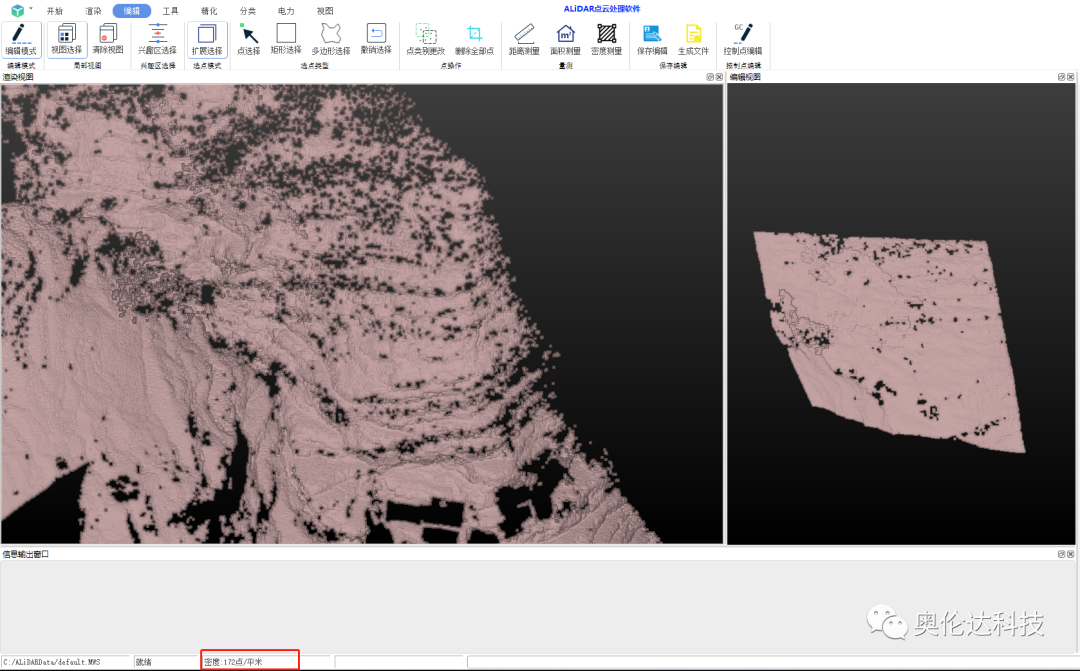The image size is (1080, 671).
Task: Activate 编辑模式 edit mode pencil tool
Action: point(21,38)
